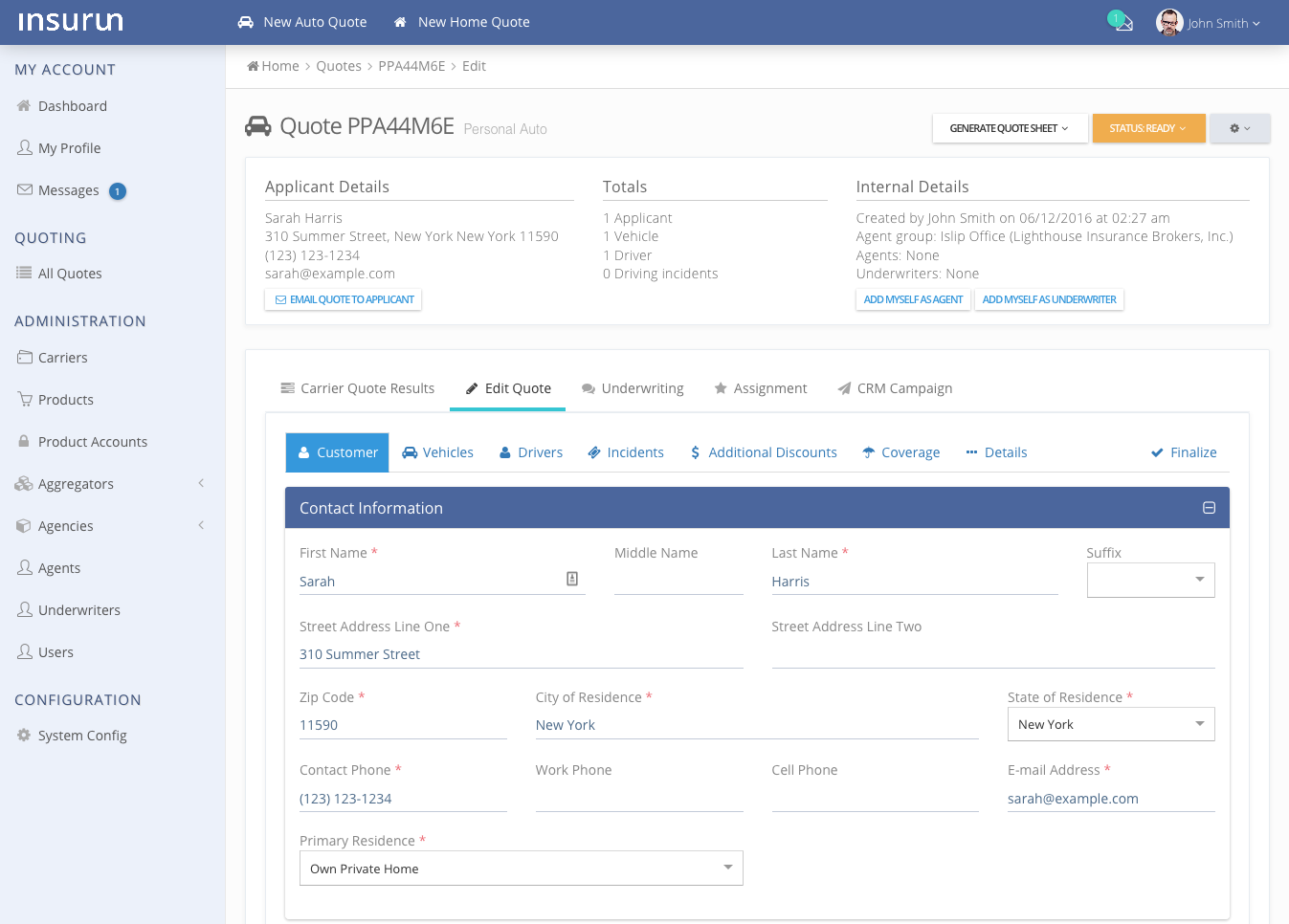Open Quotes in the breadcrumb

click(339, 66)
